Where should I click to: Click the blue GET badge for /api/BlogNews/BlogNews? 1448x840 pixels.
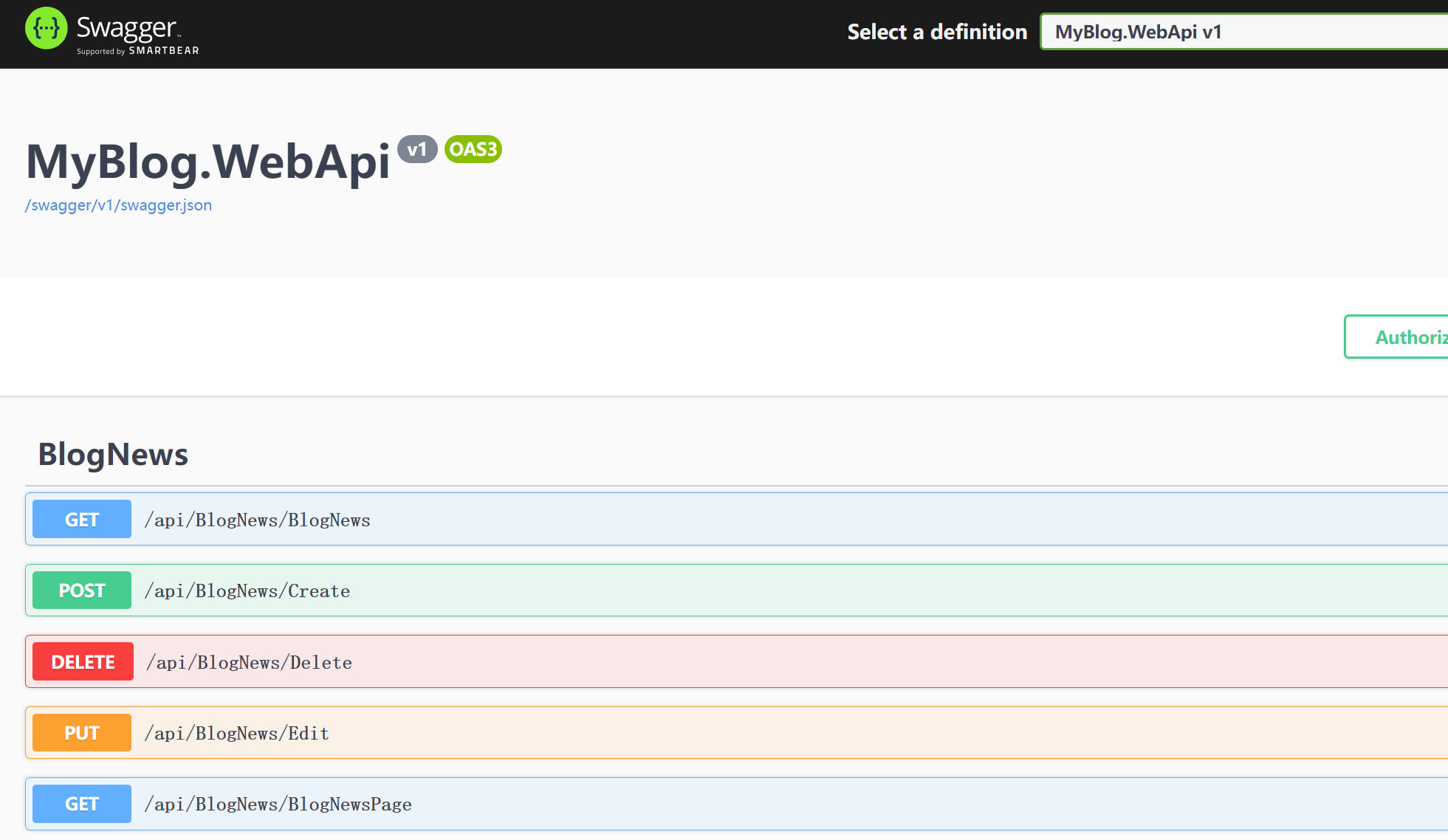click(82, 520)
